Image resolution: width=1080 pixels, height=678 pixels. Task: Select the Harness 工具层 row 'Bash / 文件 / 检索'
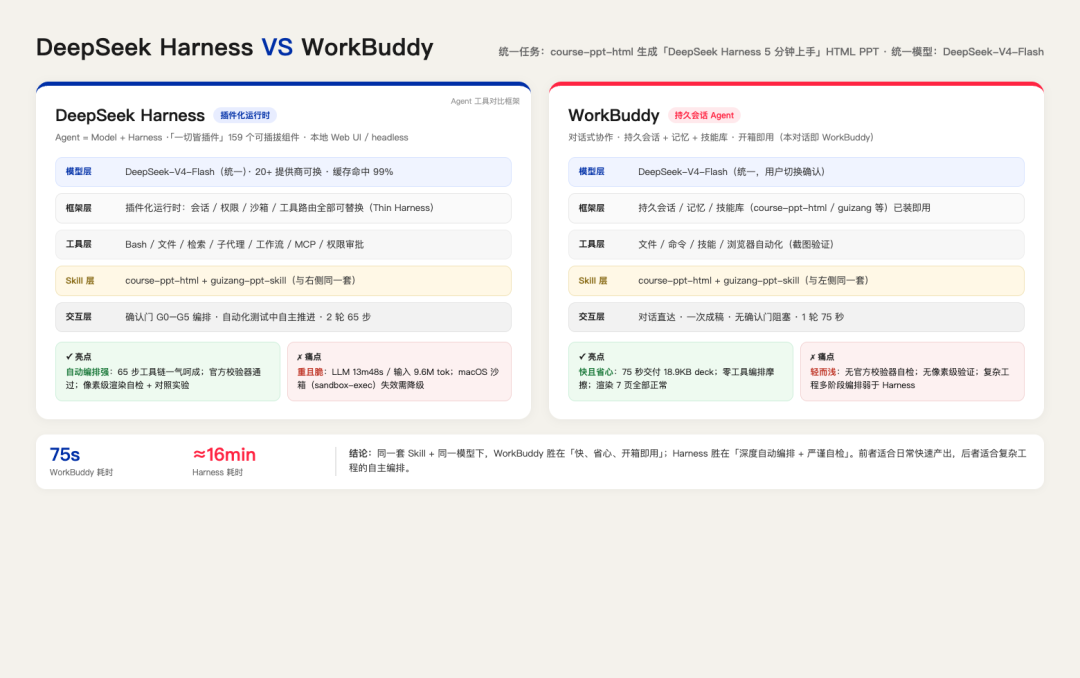[x=283, y=245]
